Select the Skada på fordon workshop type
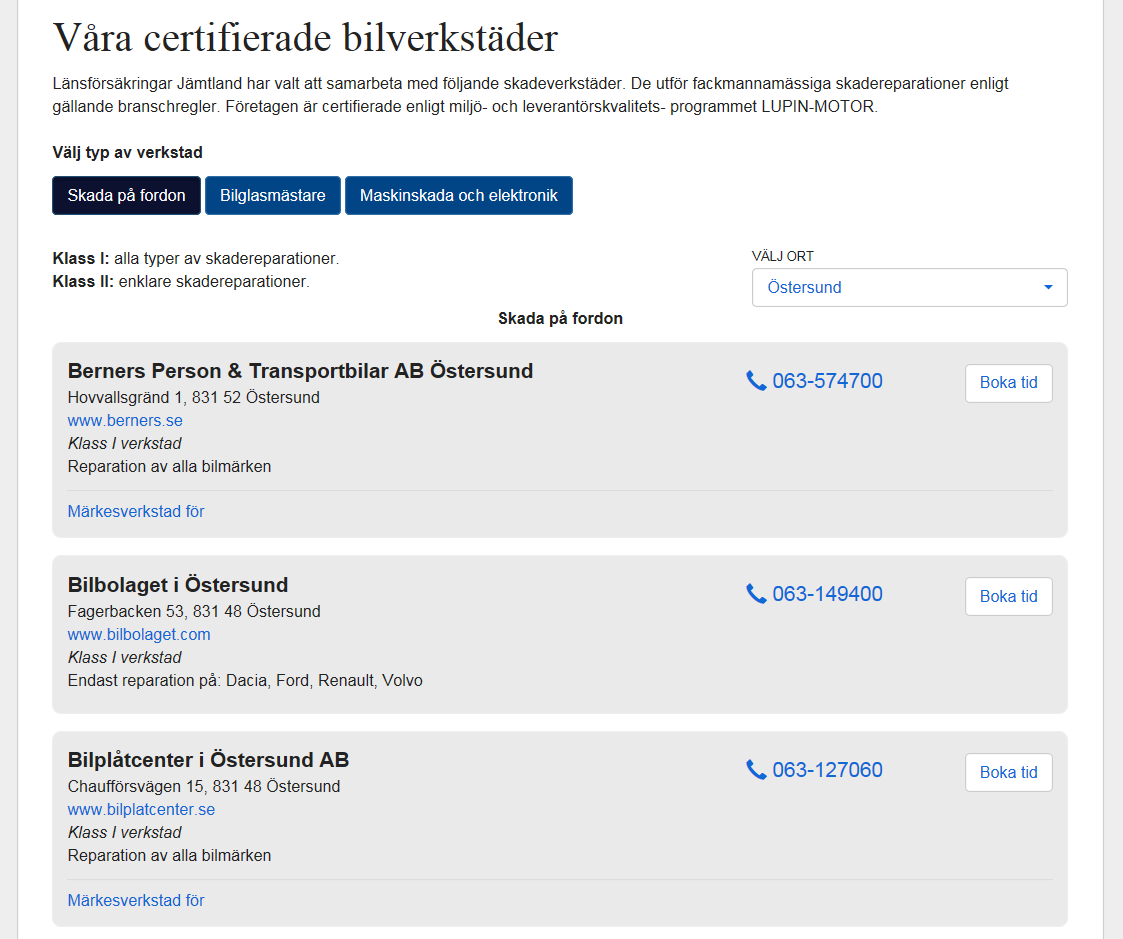1123x939 pixels. (126, 196)
